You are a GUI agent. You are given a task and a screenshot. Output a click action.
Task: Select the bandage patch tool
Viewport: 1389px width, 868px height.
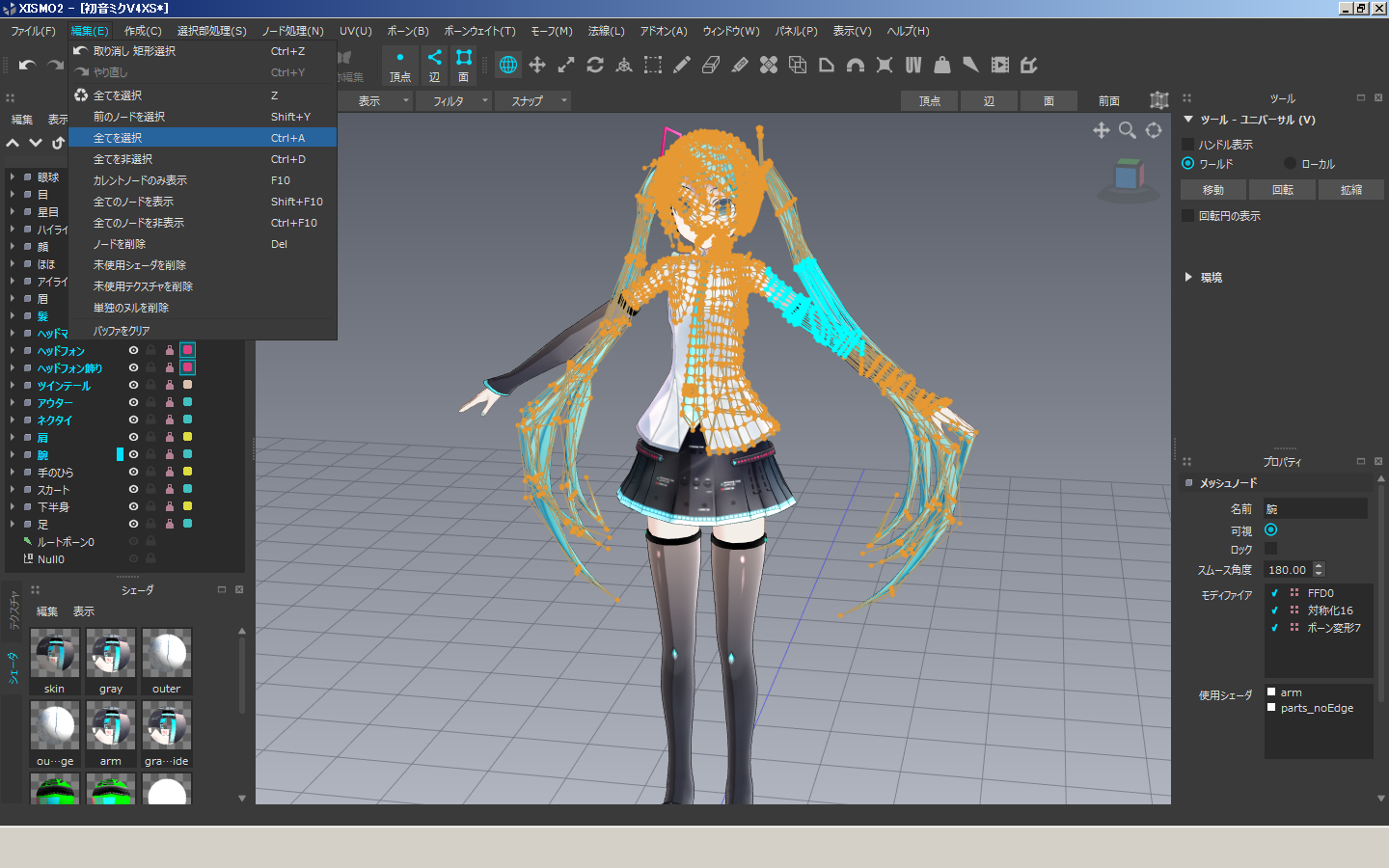click(769, 65)
